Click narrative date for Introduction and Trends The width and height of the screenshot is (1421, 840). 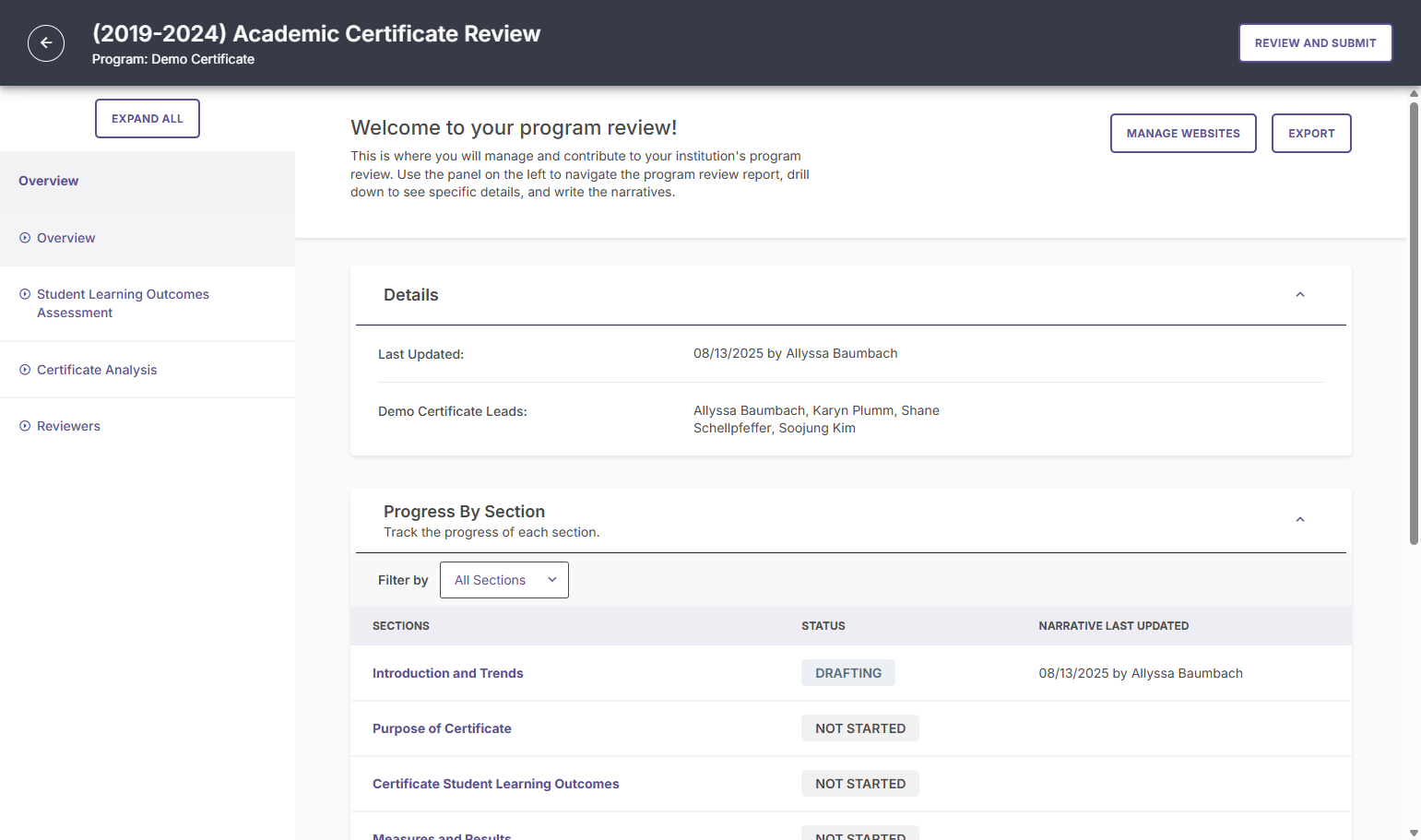(x=1141, y=673)
